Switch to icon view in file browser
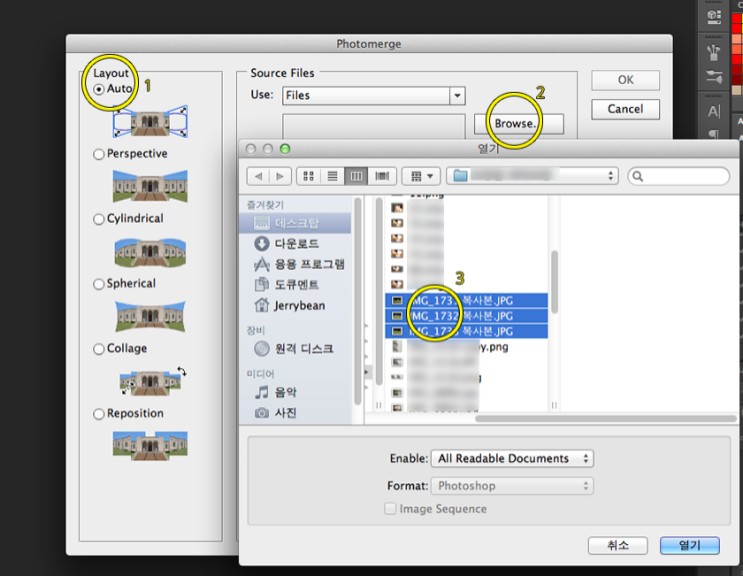Image resolution: width=743 pixels, height=577 pixels. [x=308, y=176]
